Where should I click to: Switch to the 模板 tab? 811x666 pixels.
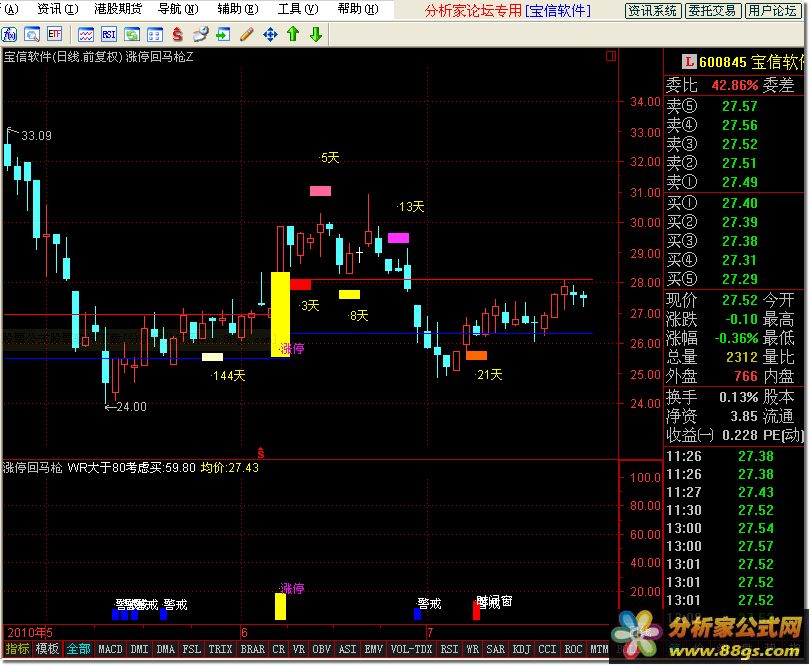coord(47,648)
